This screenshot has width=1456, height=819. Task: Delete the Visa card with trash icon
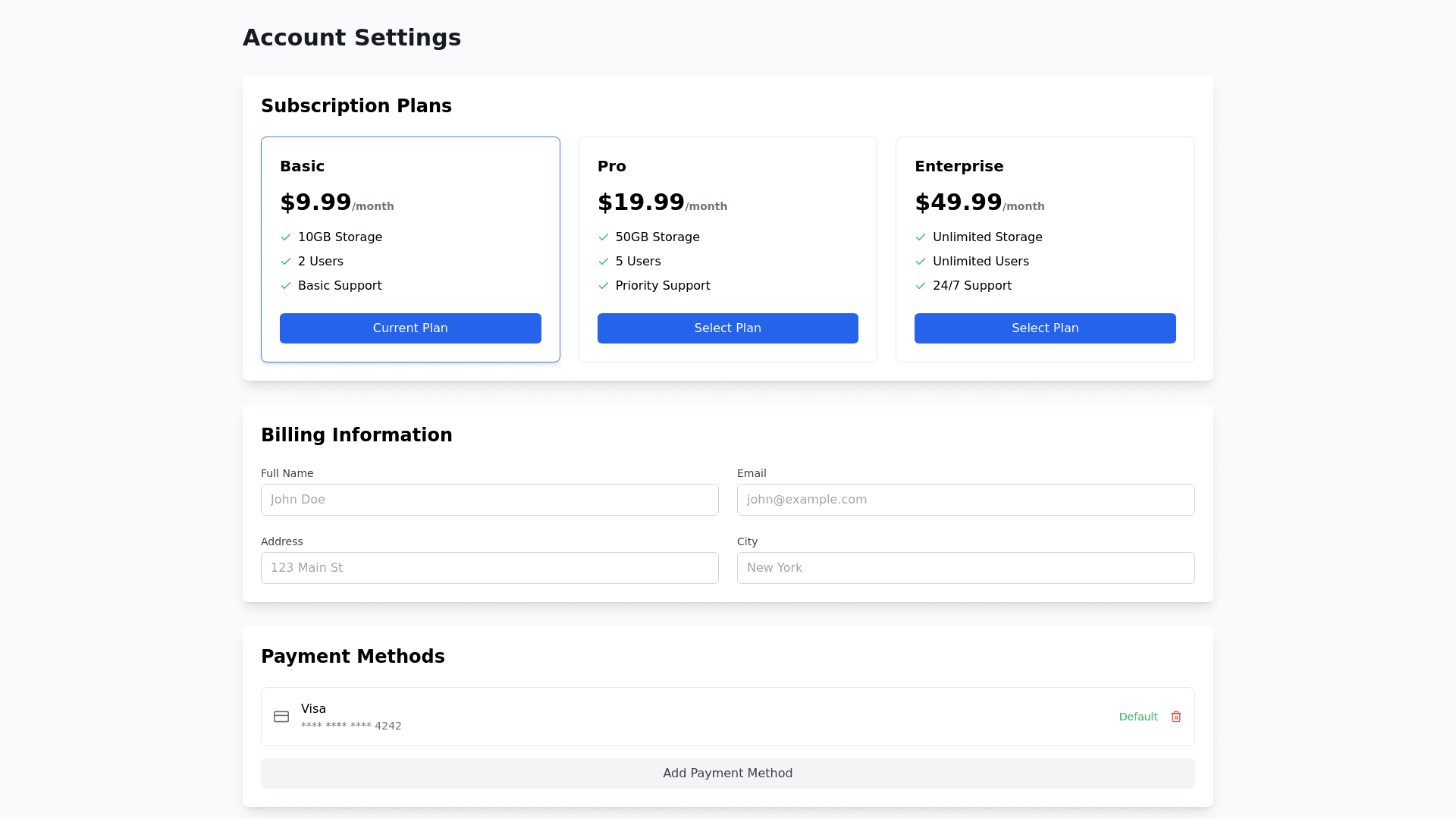[x=1176, y=717]
